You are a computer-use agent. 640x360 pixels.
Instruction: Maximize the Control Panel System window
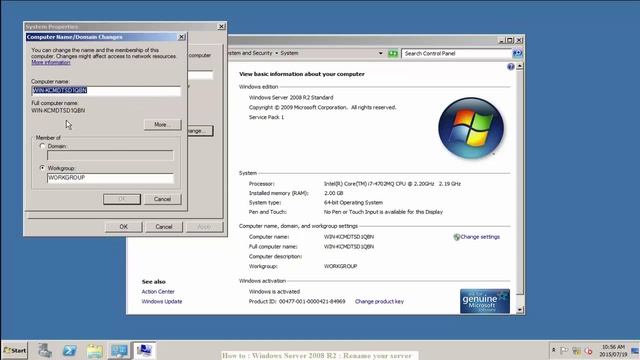(x=510, y=40)
